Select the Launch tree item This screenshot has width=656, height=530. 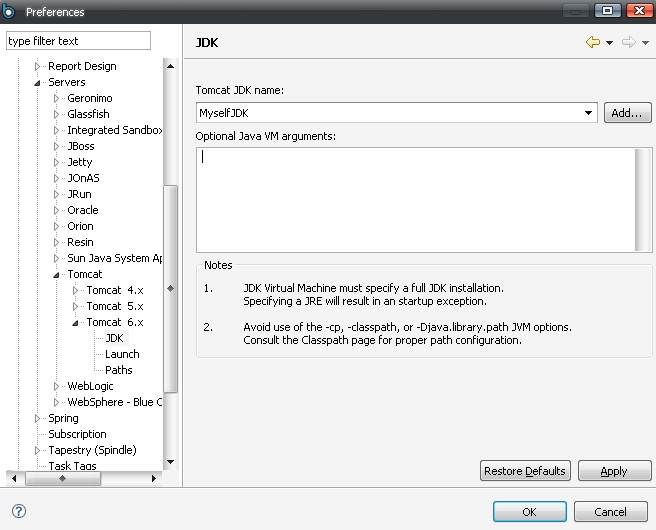[x=122, y=354]
